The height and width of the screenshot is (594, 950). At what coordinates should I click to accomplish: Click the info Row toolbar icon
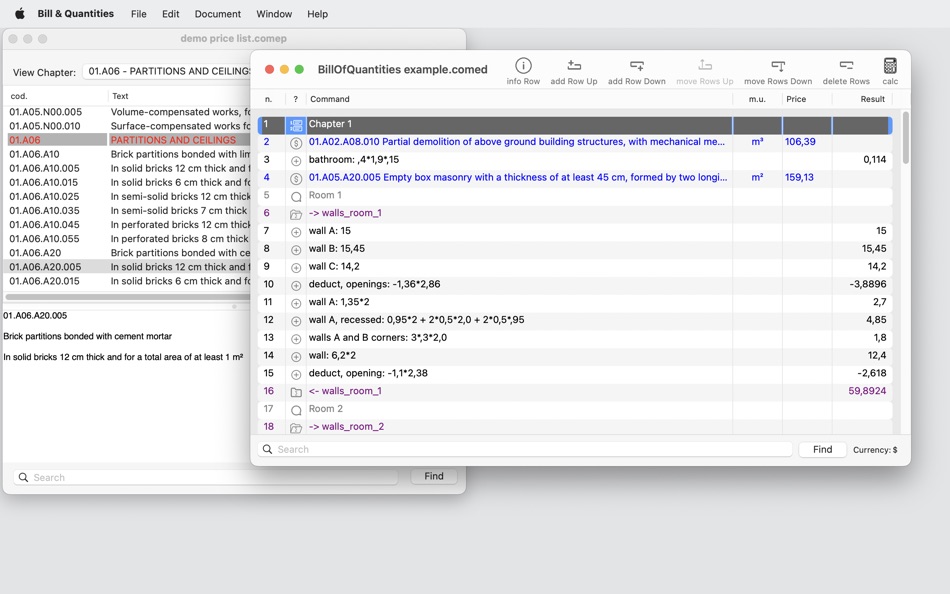point(523,65)
